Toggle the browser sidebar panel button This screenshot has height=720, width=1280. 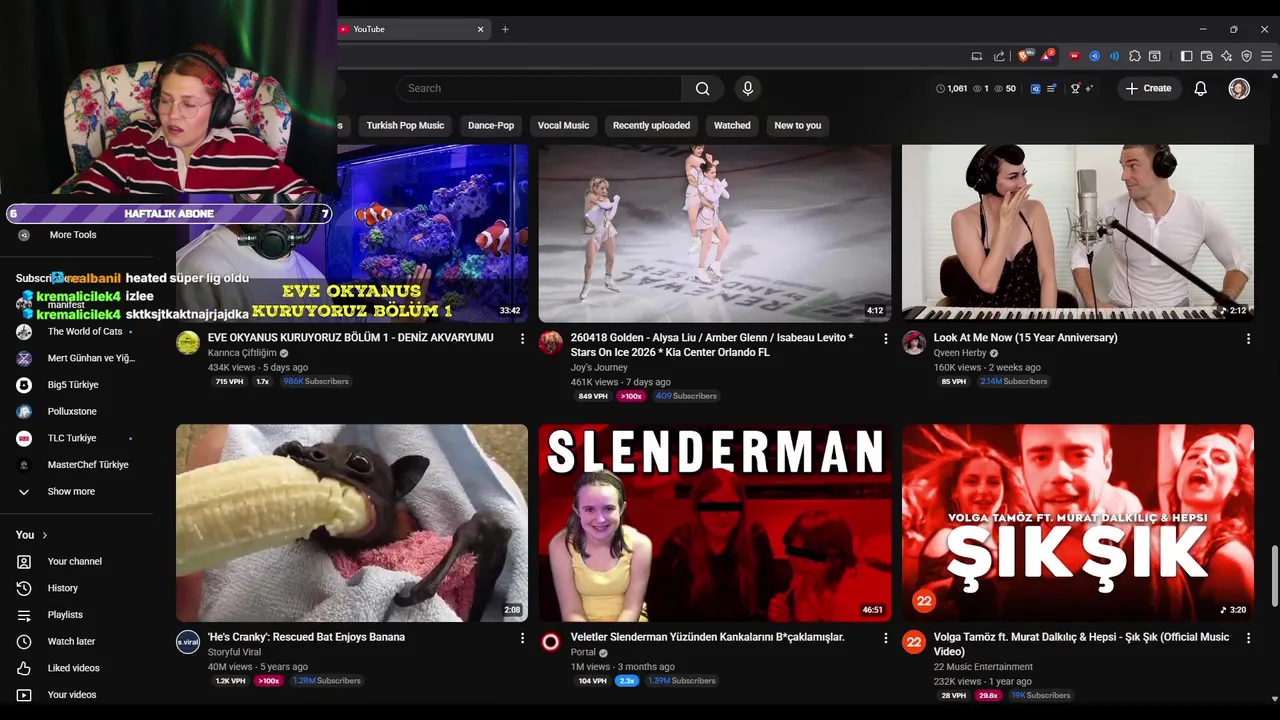tap(1186, 56)
